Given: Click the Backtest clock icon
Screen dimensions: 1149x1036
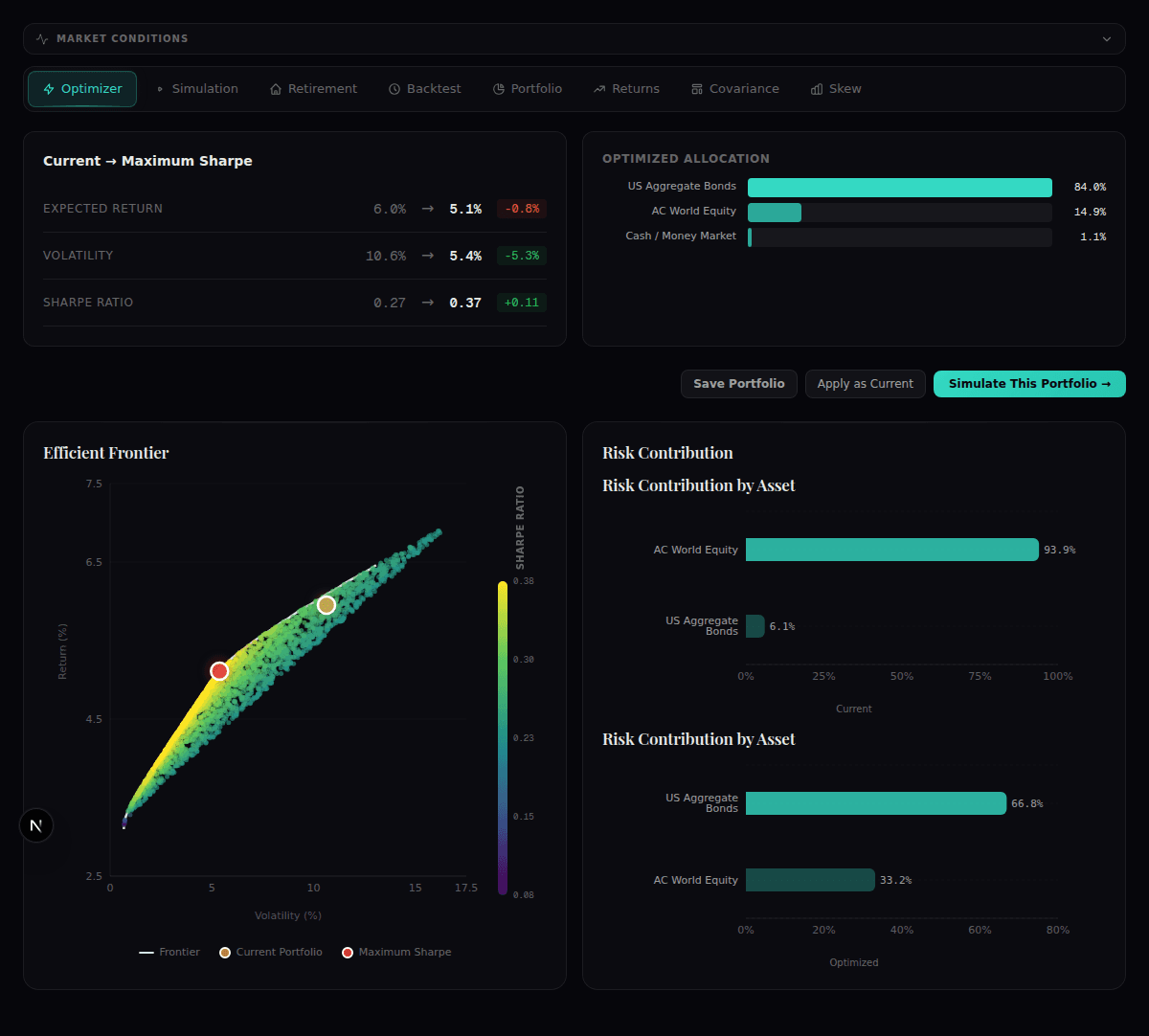Looking at the screenshot, I should coord(393,88).
